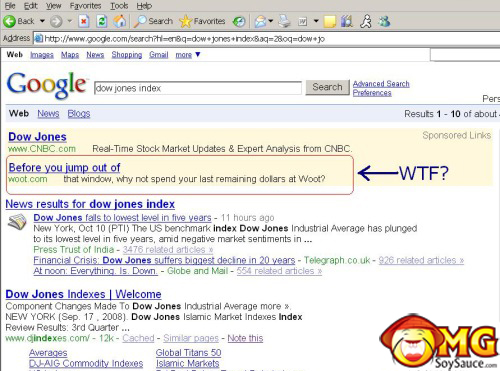This screenshot has width=500, height=371.
Task: Click the Print toolbar icon
Action: (x=284, y=21)
